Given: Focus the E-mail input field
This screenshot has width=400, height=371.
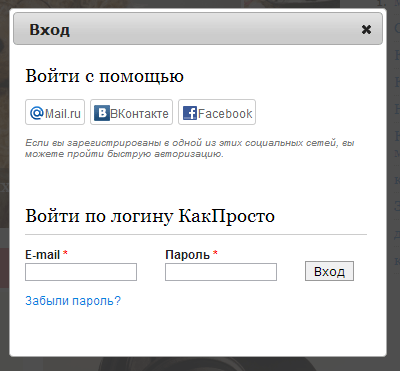Looking at the screenshot, I should pyautogui.click(x=81, y=272).
